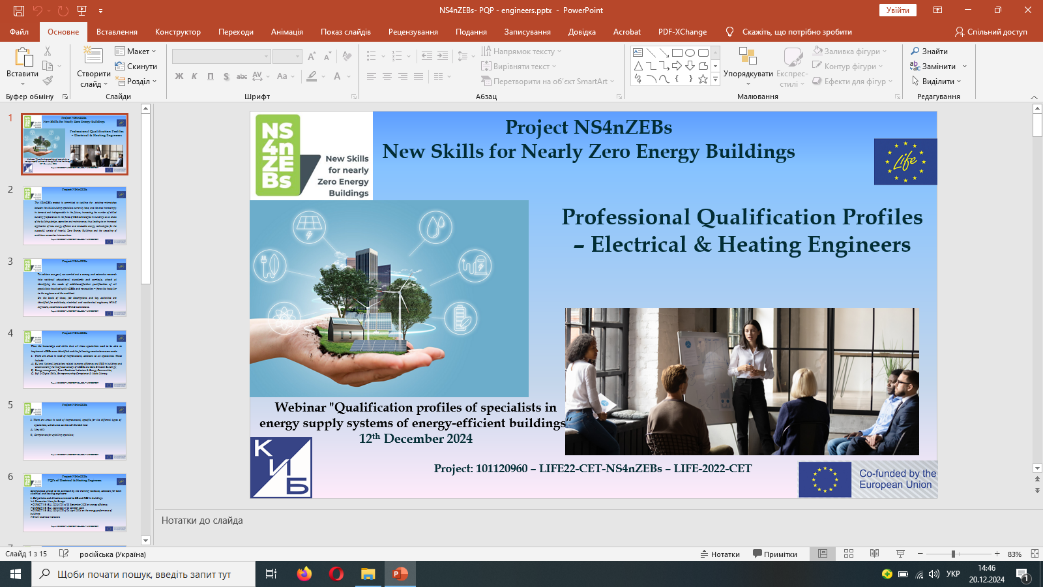Click the Undo arrow in title bar

(38, 11)
